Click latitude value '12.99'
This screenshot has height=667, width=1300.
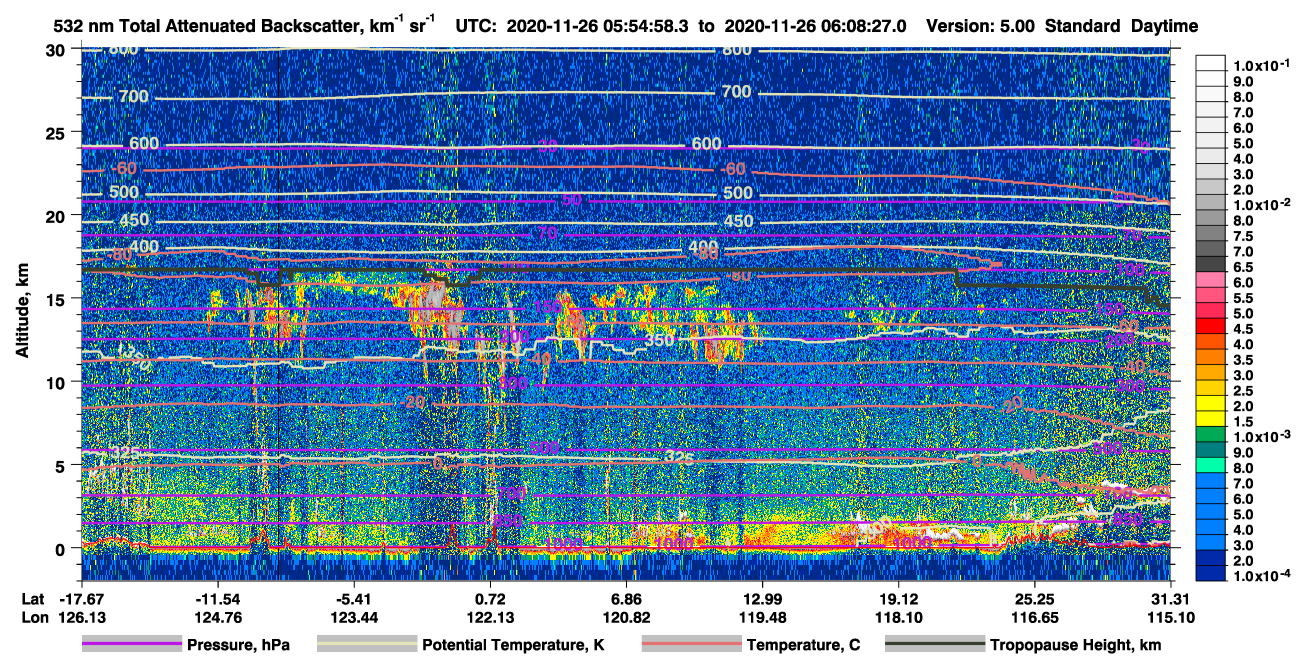pos(762,599)
